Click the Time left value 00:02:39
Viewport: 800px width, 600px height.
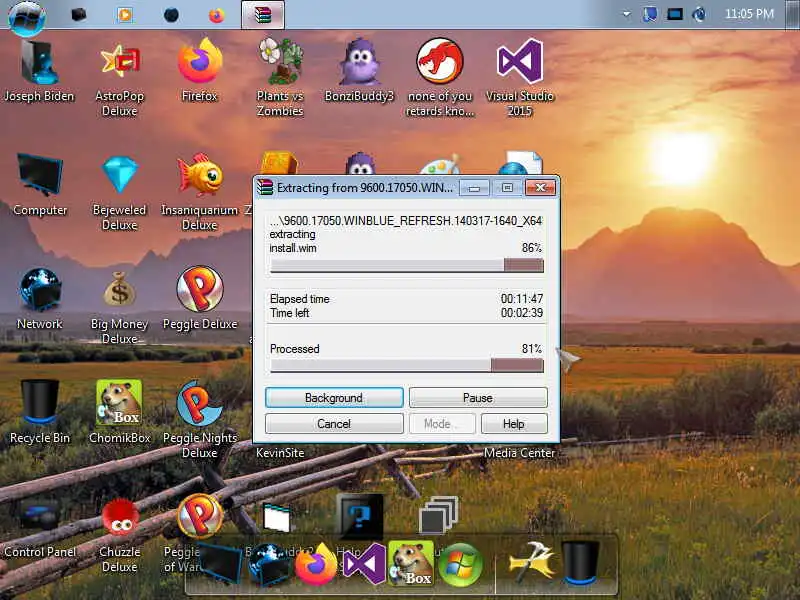point(521,312)
